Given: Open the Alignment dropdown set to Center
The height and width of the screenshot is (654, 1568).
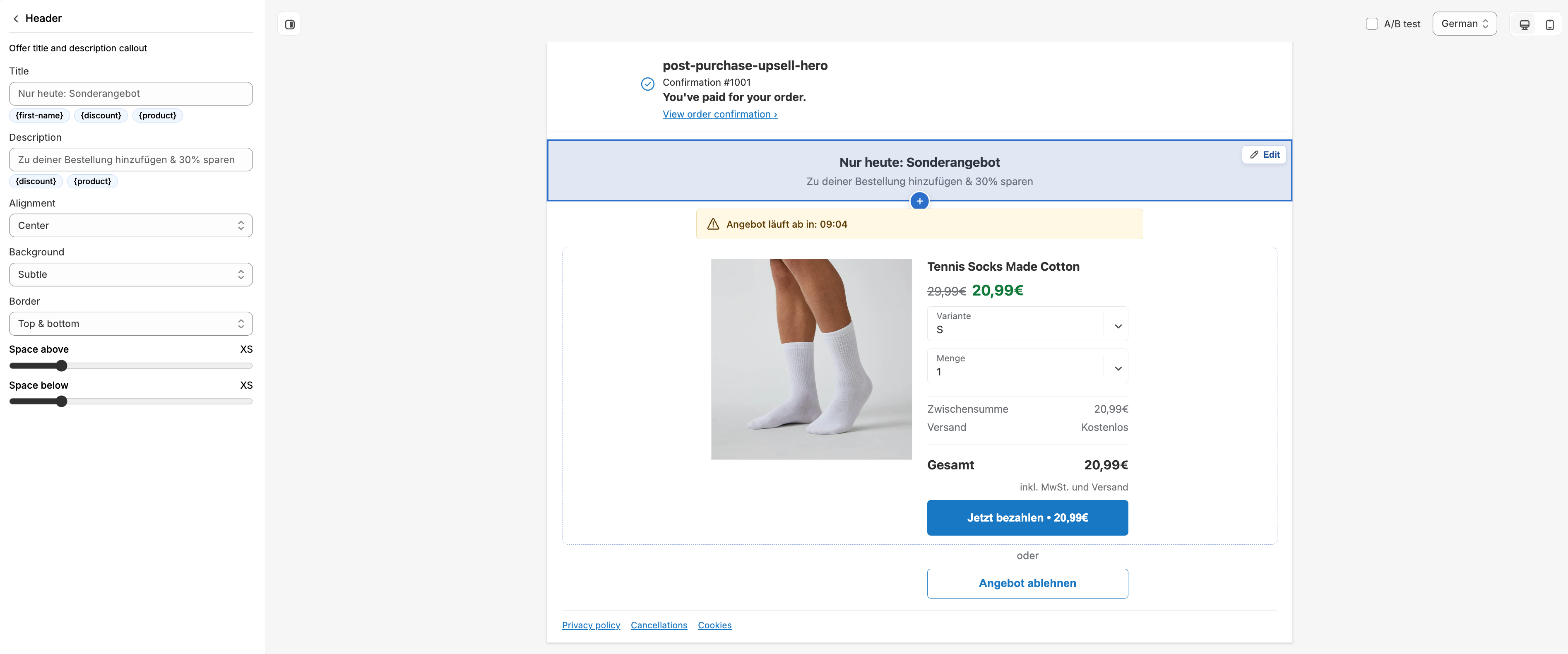Looking at the screenshot, I should [131, 225].
